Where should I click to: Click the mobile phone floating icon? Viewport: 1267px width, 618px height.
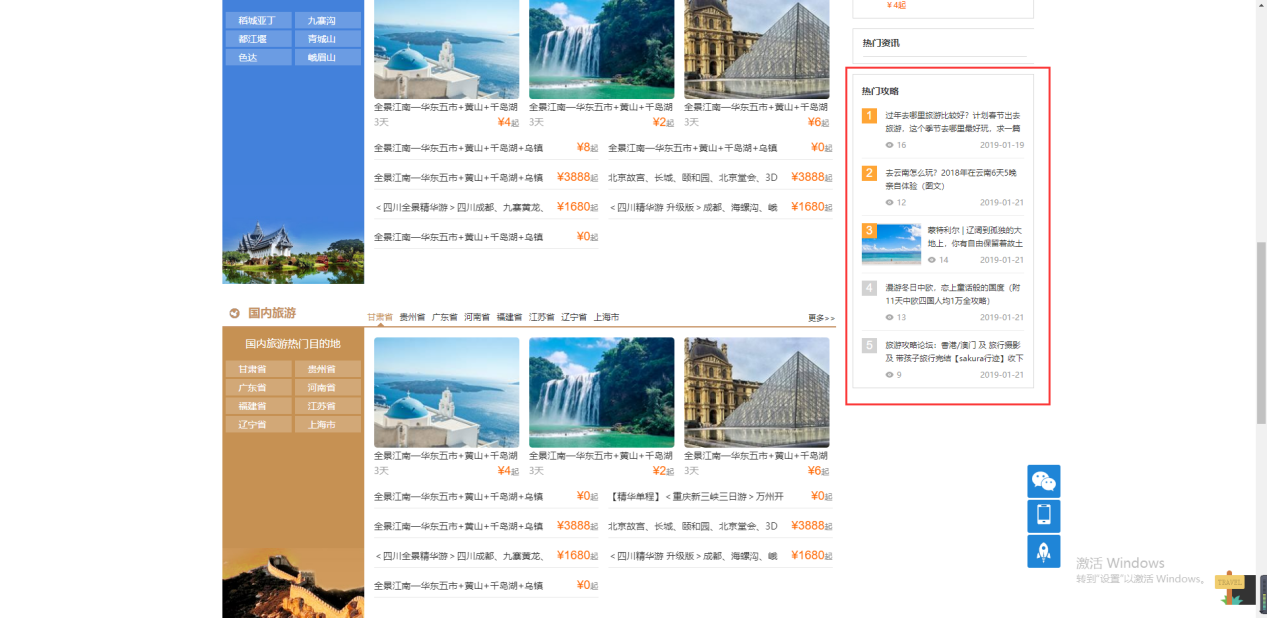(x=1043, y=516)
